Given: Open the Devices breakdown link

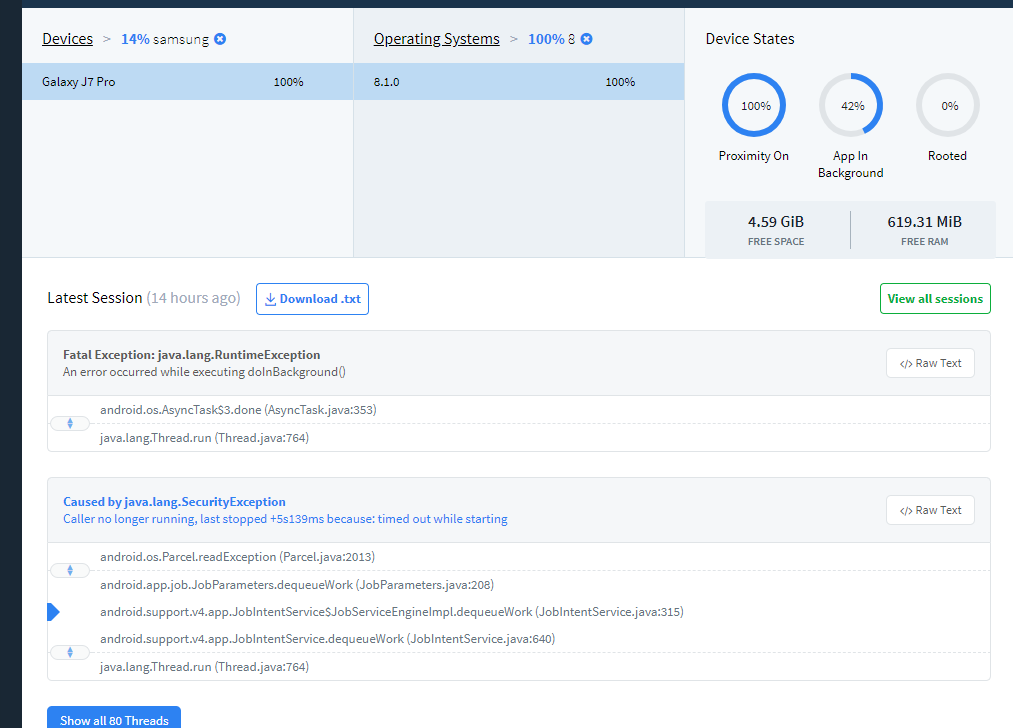Looking at the screenshot, I should point(67,39).
